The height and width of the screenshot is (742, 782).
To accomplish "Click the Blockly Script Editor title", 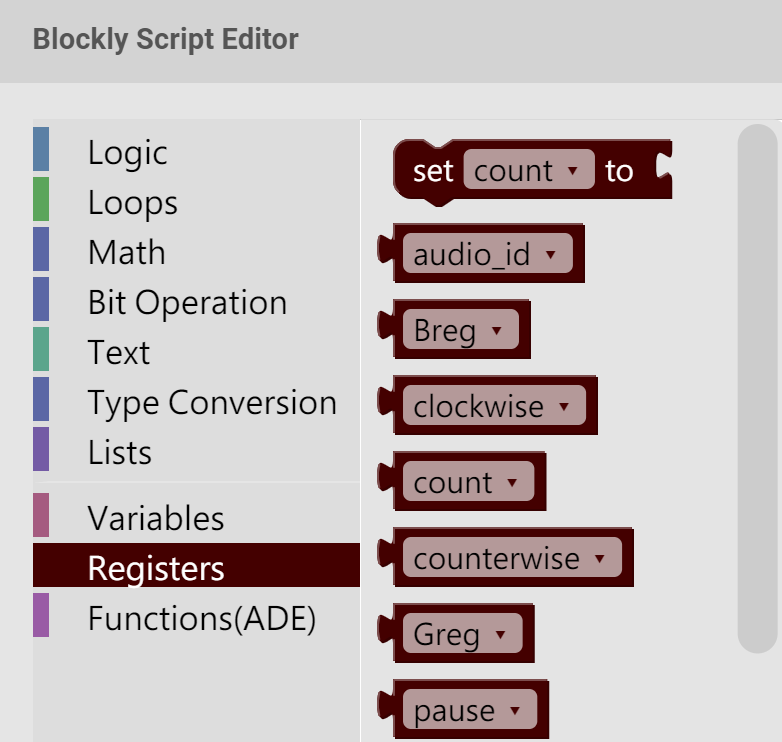I will [166, 39].
